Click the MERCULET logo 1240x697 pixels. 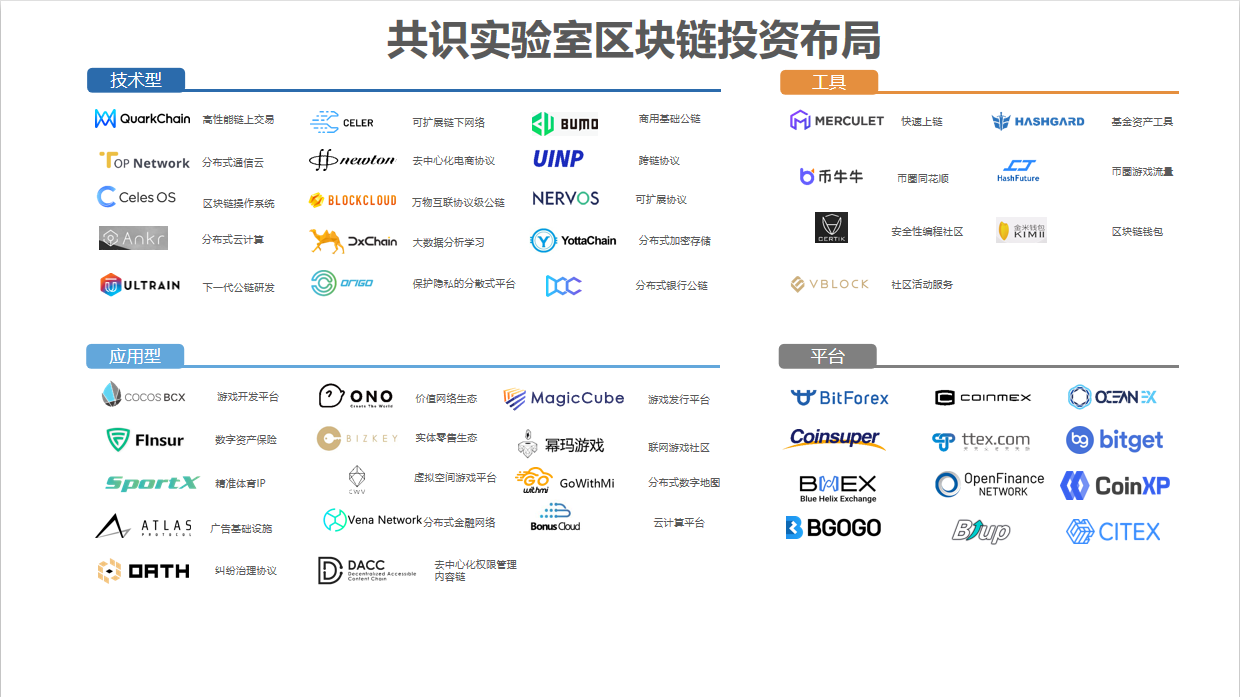837,121
